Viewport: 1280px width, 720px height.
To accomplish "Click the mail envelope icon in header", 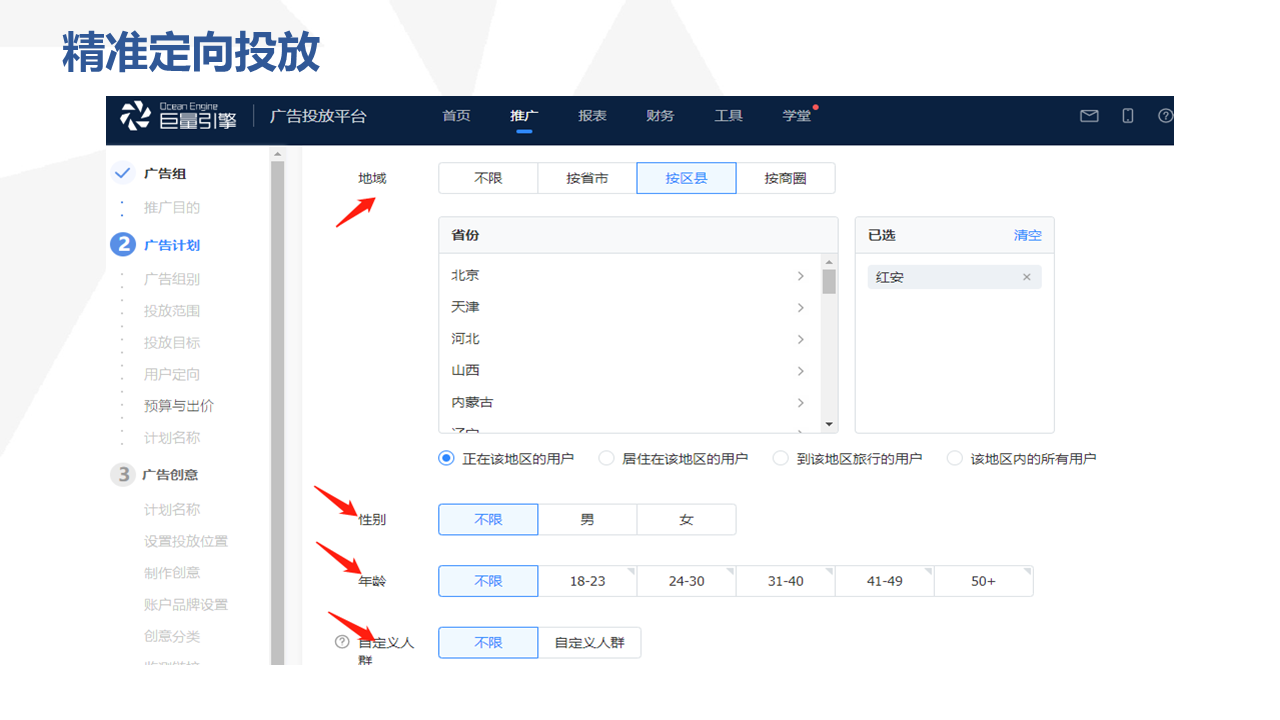I will [x=1089, y=116].
